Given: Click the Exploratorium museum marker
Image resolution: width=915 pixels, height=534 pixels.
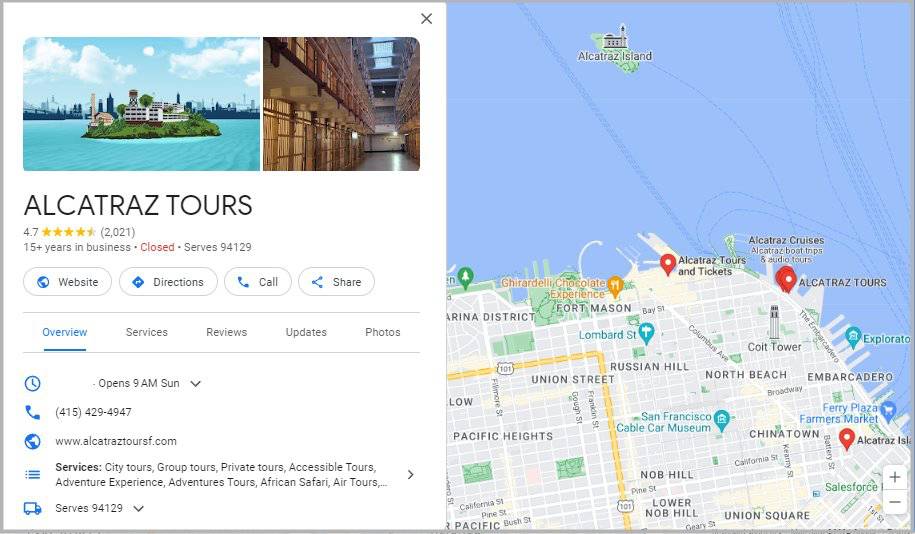Looking at the screenshot, I should 853,337.
